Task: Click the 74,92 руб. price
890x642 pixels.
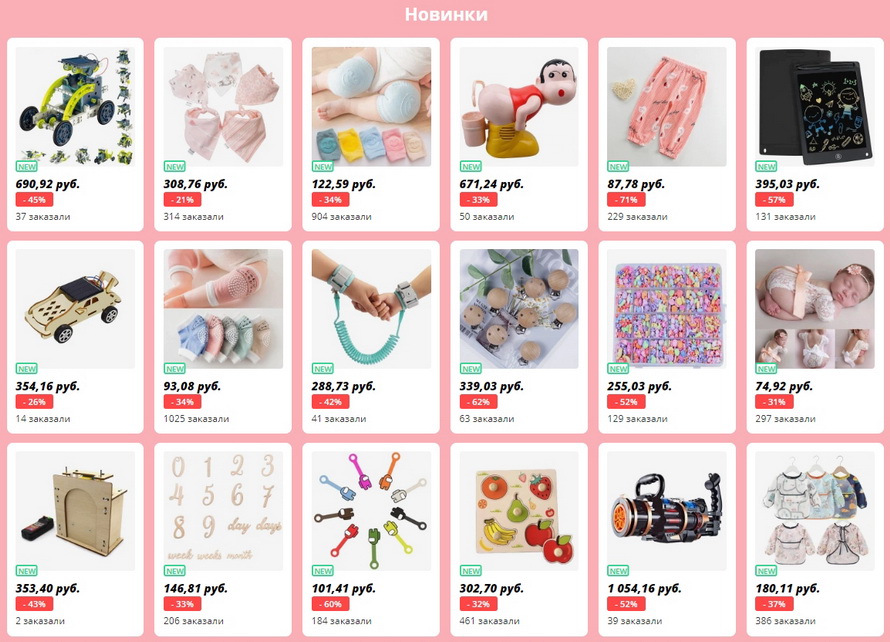Action: 784,386
